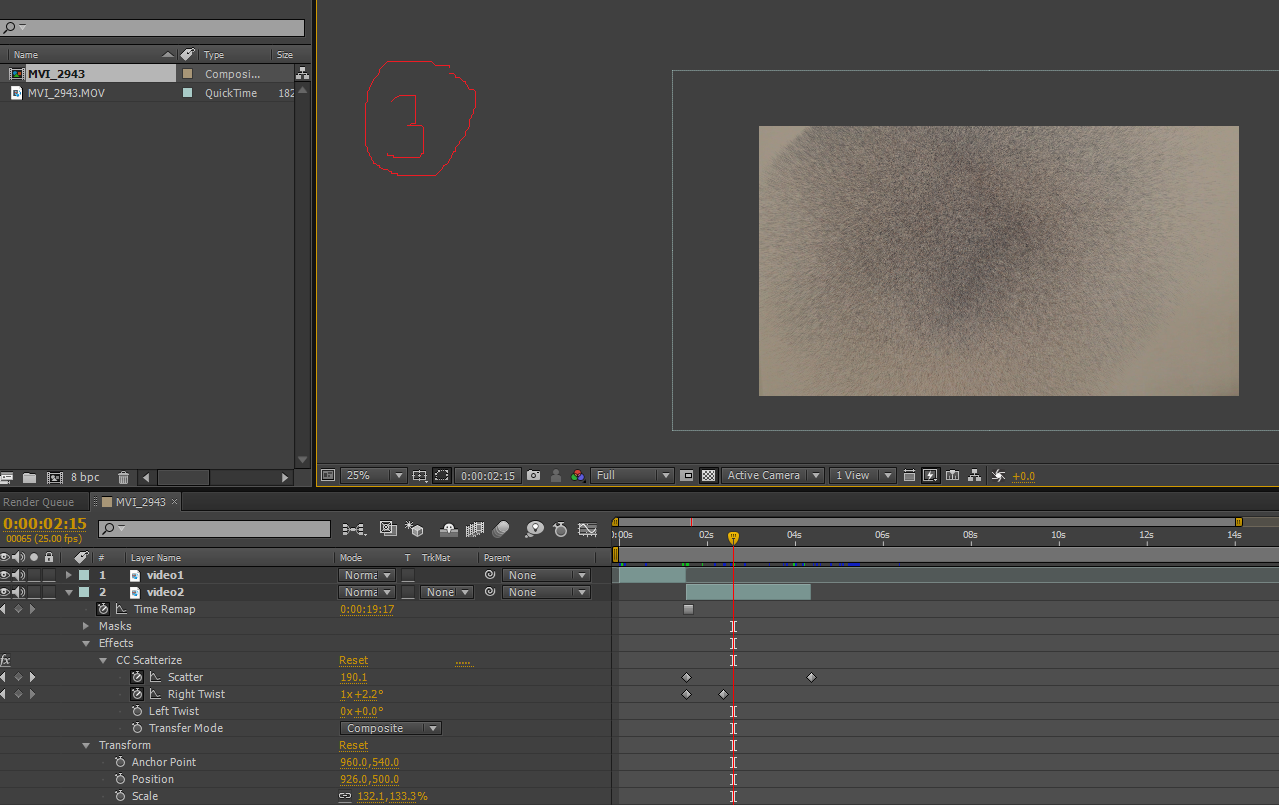1279x805 pixels.
Task: Select MVI_2943.MOV in the project panel
Action: (66, 93)
